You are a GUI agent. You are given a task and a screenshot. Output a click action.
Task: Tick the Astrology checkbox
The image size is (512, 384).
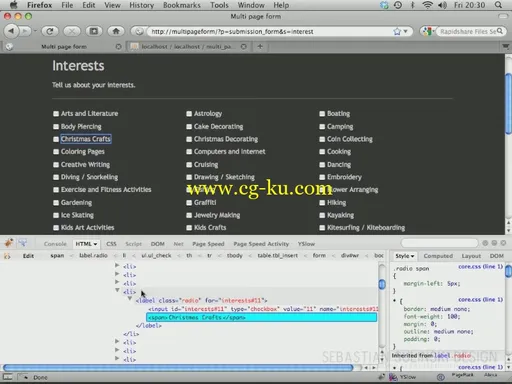189,114
